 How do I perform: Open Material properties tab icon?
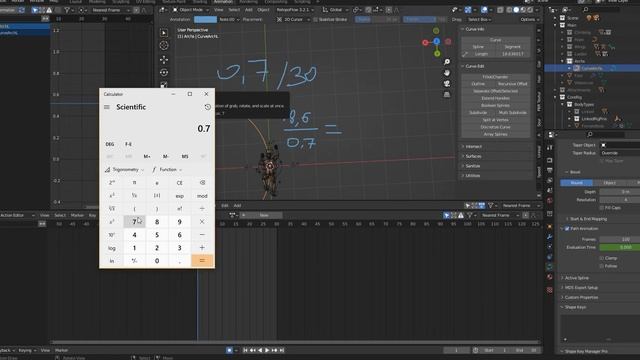[550, 277]
